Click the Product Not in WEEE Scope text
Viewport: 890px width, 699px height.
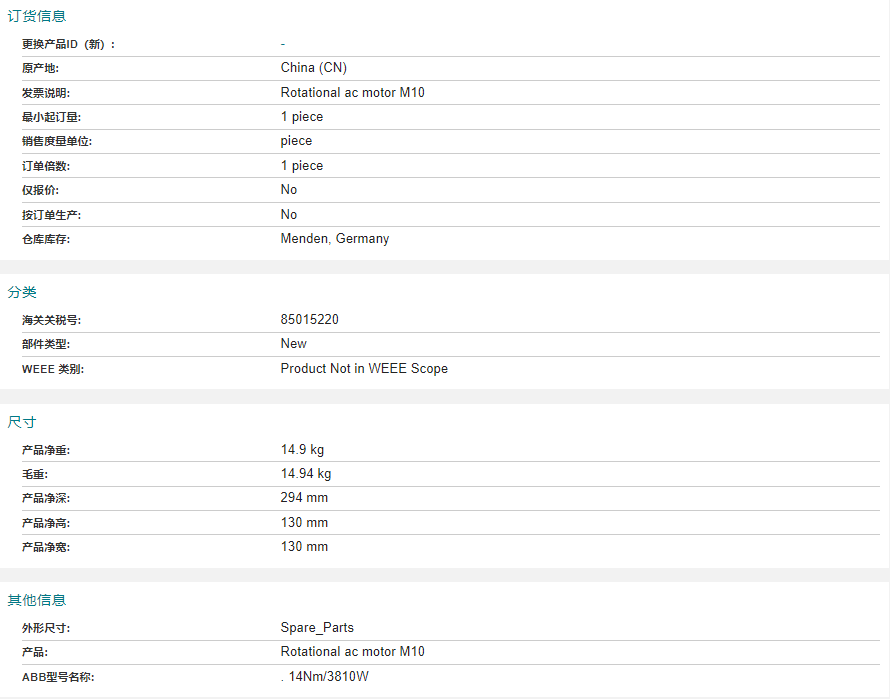point(364,369)
